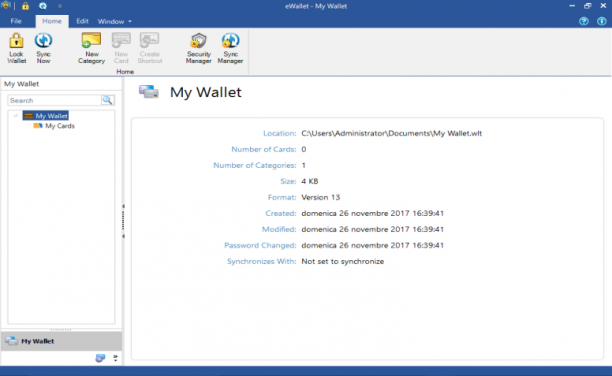Click the 'Version 13' format value

pos(320,197)
